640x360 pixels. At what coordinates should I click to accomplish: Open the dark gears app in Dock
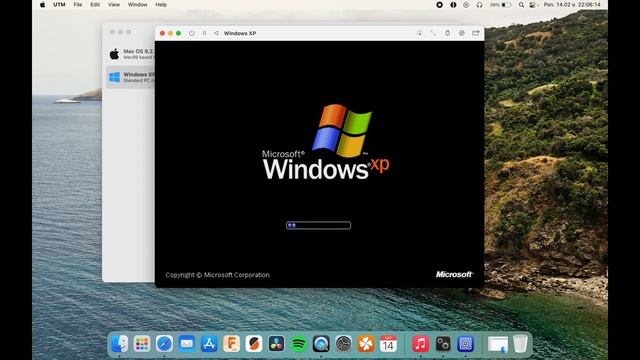click(x=443, y=344)
